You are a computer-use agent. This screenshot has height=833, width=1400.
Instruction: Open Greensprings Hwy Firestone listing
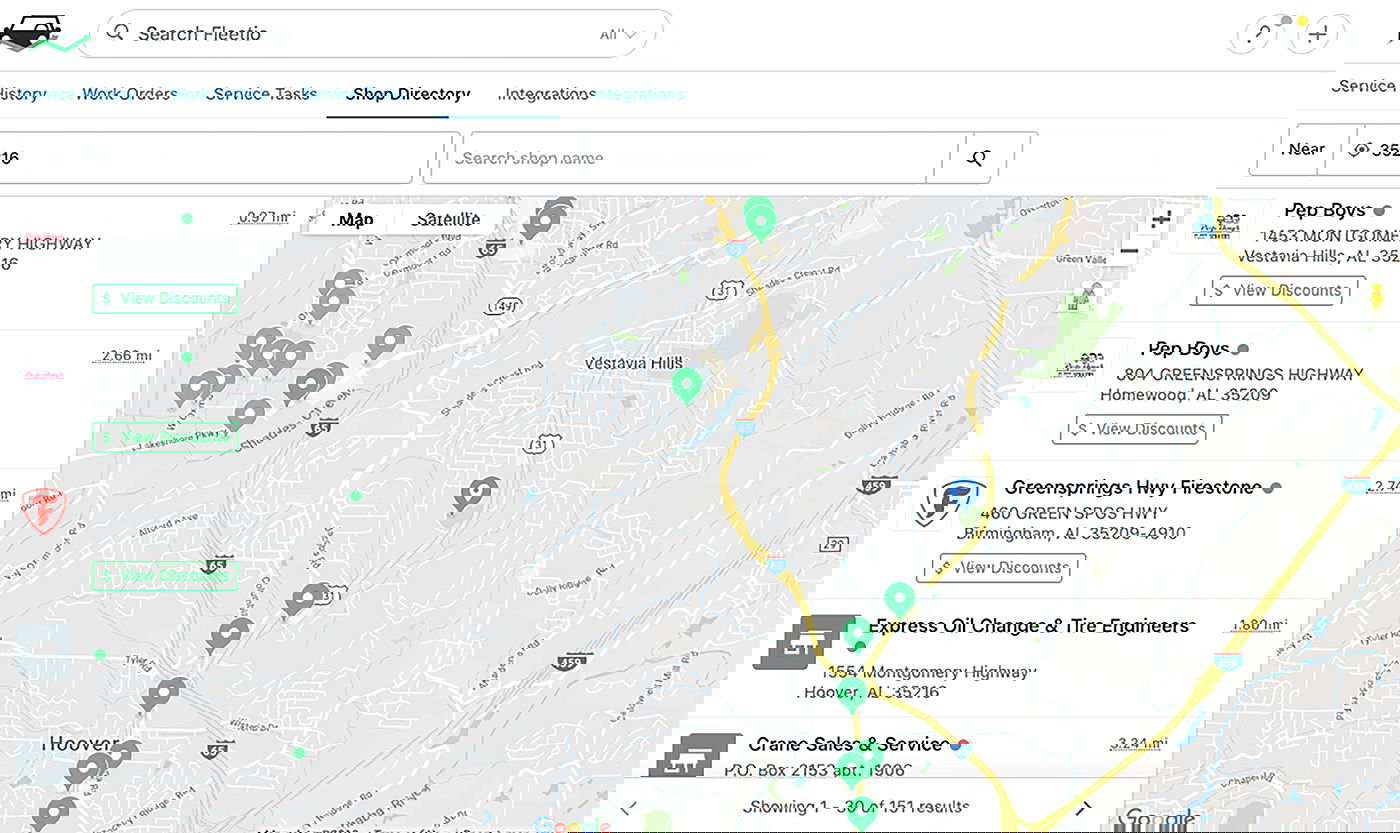[1133, 487]
